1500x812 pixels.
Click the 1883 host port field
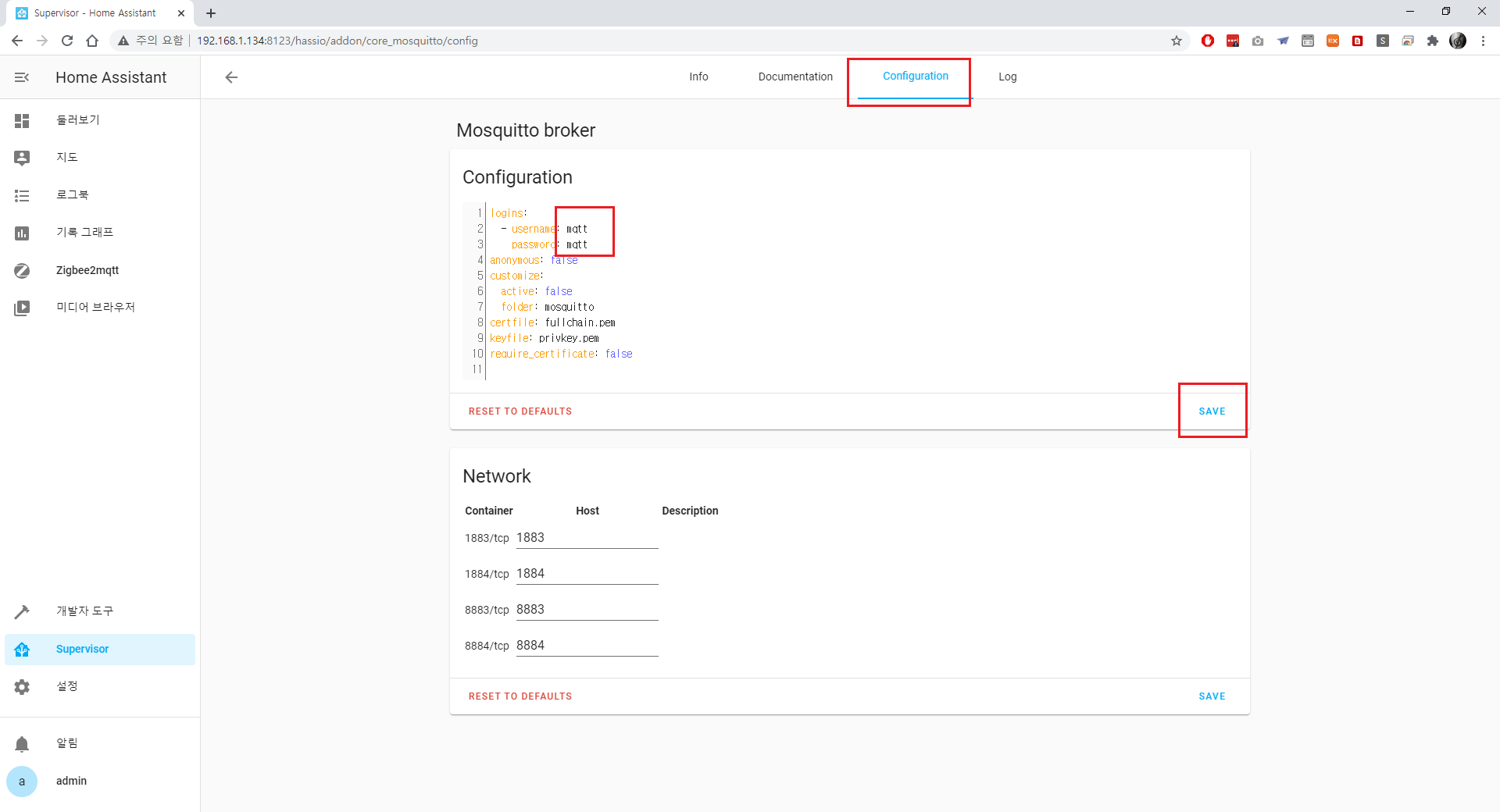pos(587,538)
